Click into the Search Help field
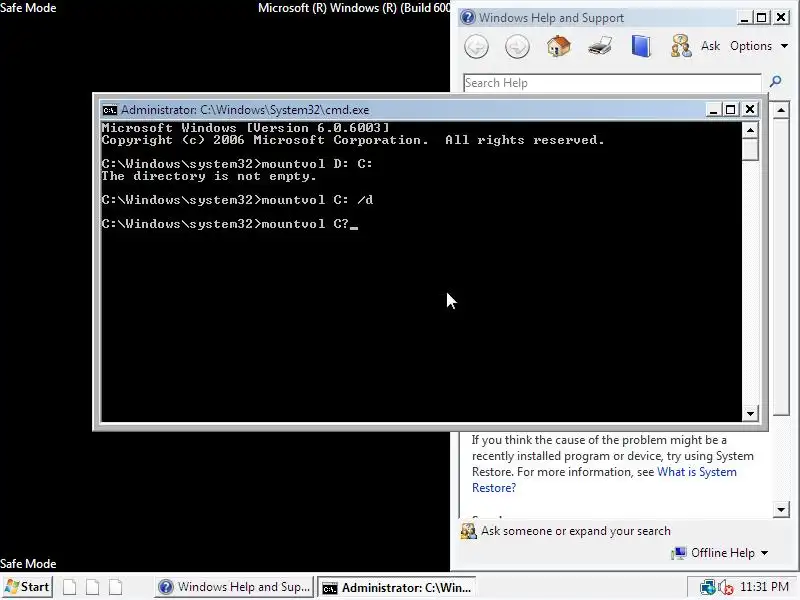The width and height of the screenshot is (800, 600). point(612,83)
